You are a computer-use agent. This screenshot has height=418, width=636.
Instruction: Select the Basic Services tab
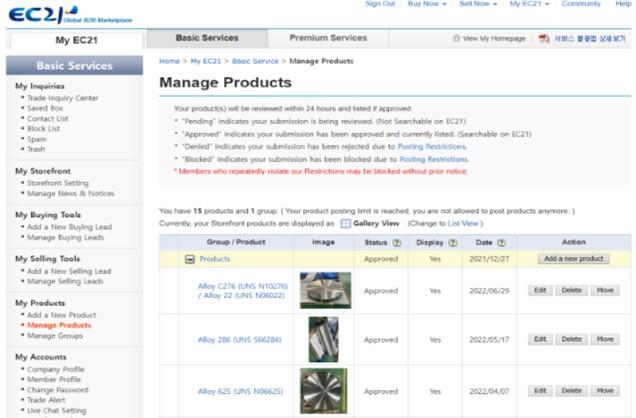click(x=207, y=38)
